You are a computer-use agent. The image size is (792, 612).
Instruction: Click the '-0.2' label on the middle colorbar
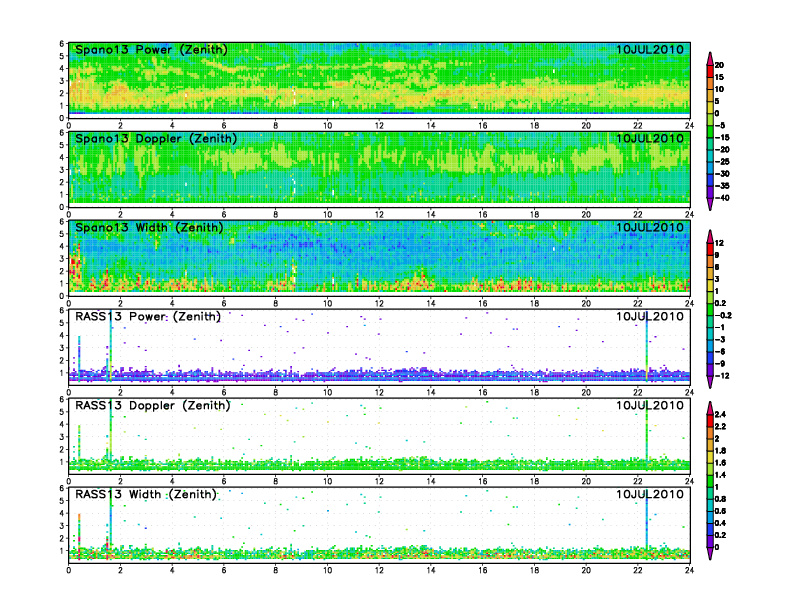point(723,316)
